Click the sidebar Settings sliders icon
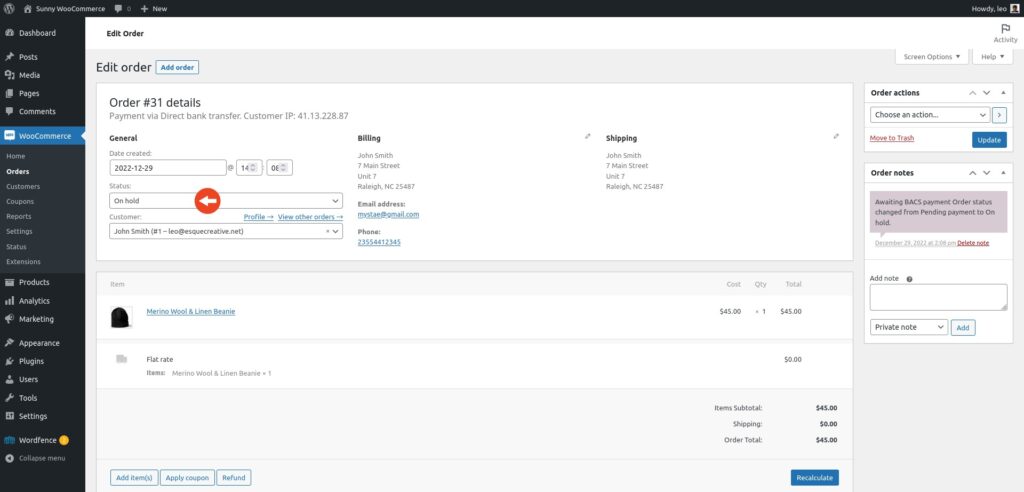 pyautogui.click(x=10, y=416)
